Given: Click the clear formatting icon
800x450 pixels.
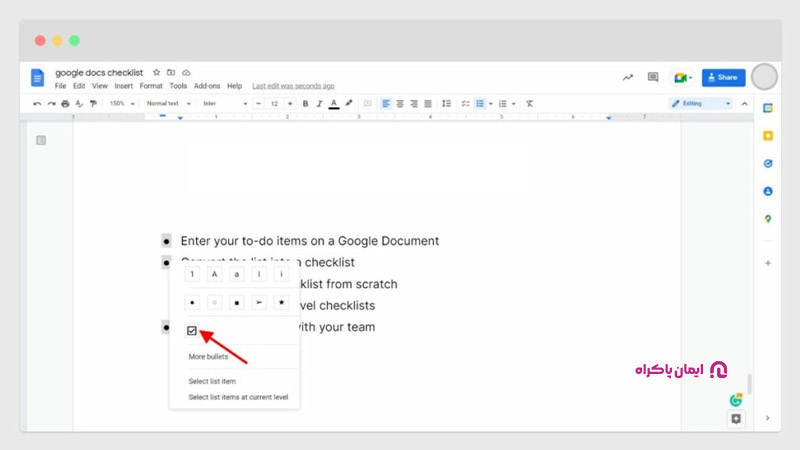Looking at the screenshot, I should (x=529, y=103).
